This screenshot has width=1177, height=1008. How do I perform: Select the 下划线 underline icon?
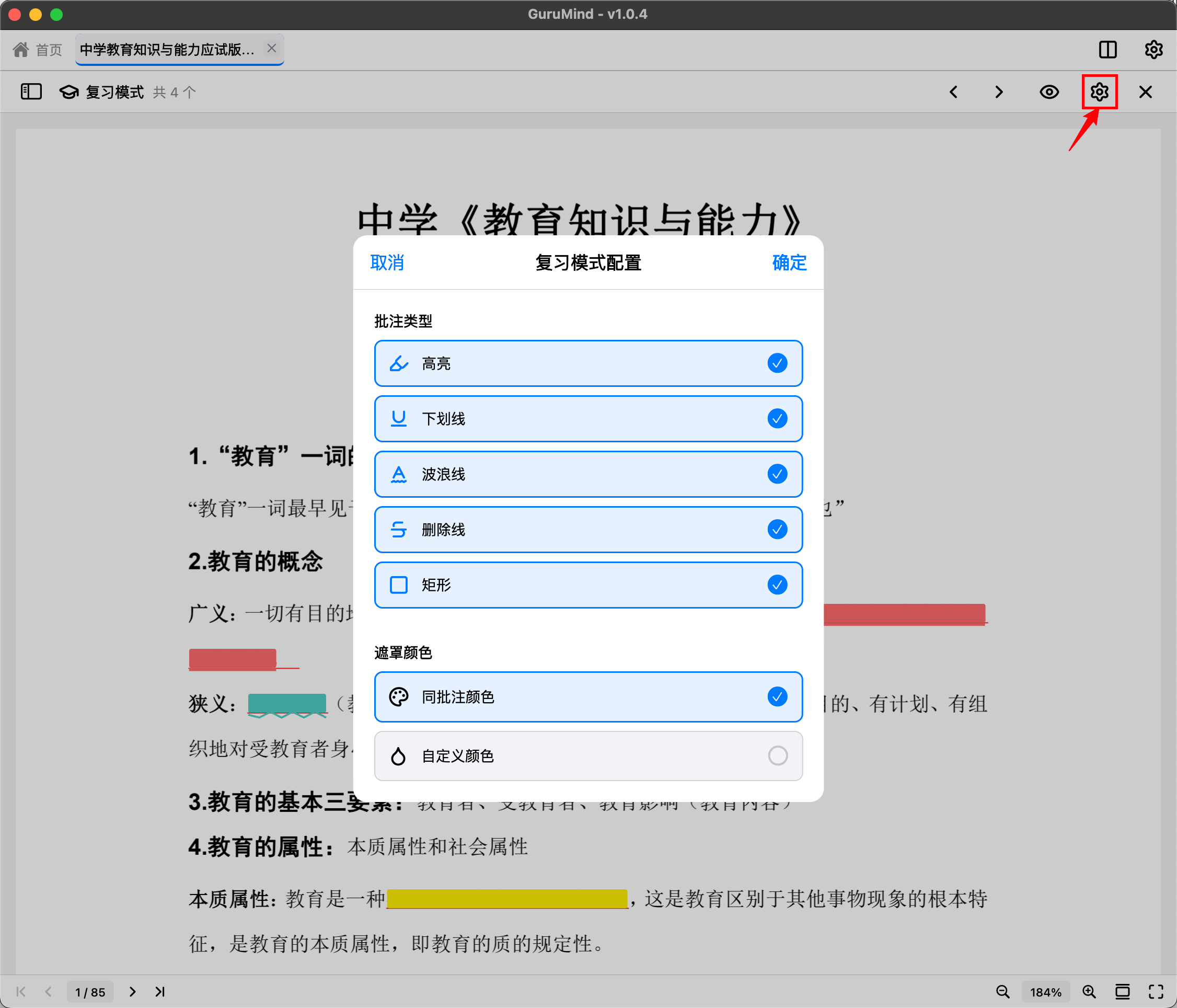click(399, 419)
